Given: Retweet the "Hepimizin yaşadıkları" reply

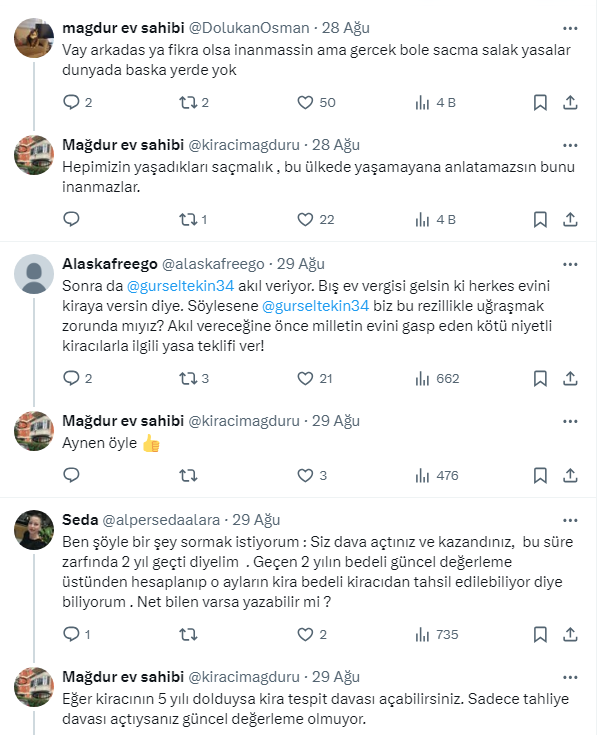Looking at the screenshot, I should 186,219.
